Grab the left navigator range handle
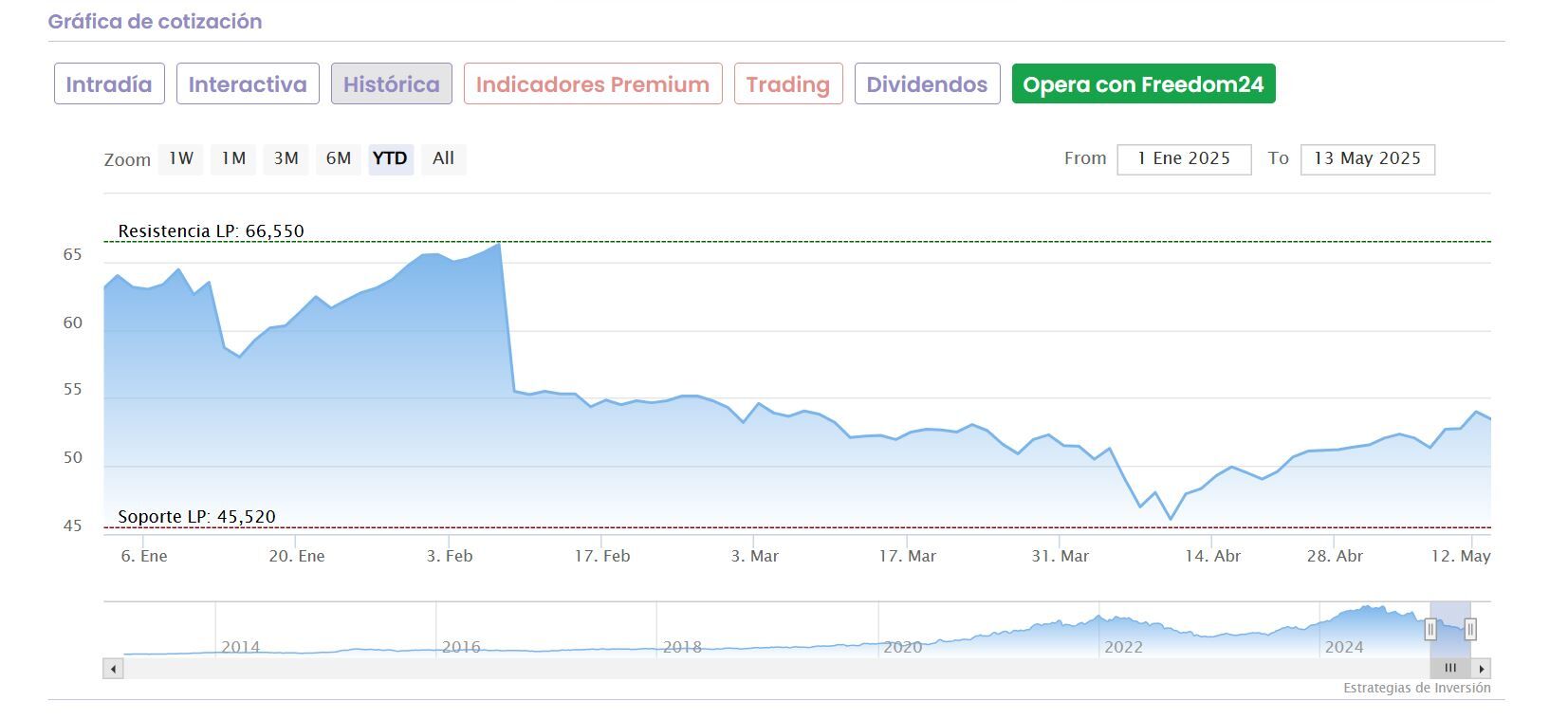This screenshot has width=1568, height=719. pos(1430,628)
